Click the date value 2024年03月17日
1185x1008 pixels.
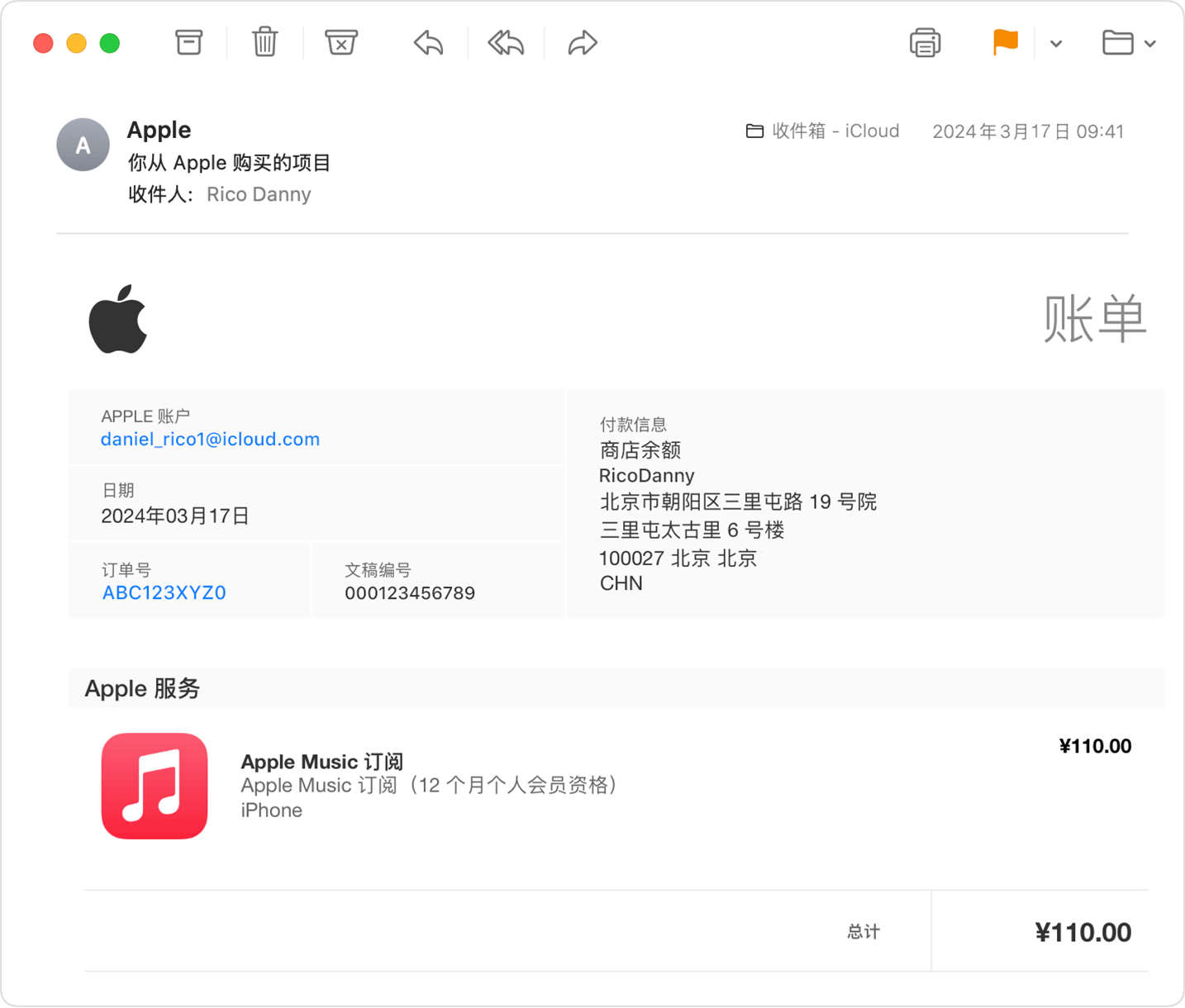175,516
